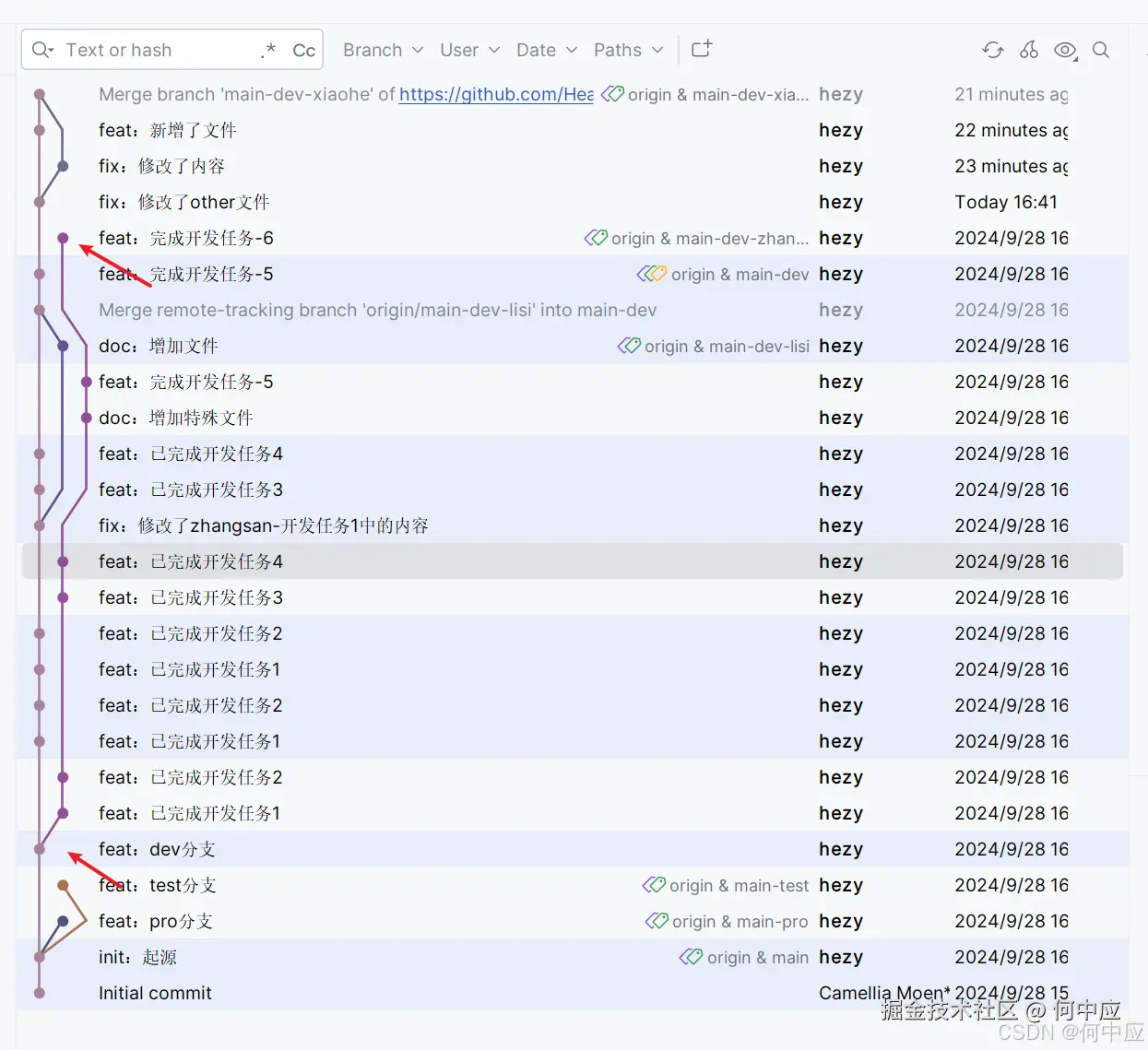This screenshot has width=1148, height=1050.
Task: Open the View Options eye icon
Action: [x=1065, y=51]
